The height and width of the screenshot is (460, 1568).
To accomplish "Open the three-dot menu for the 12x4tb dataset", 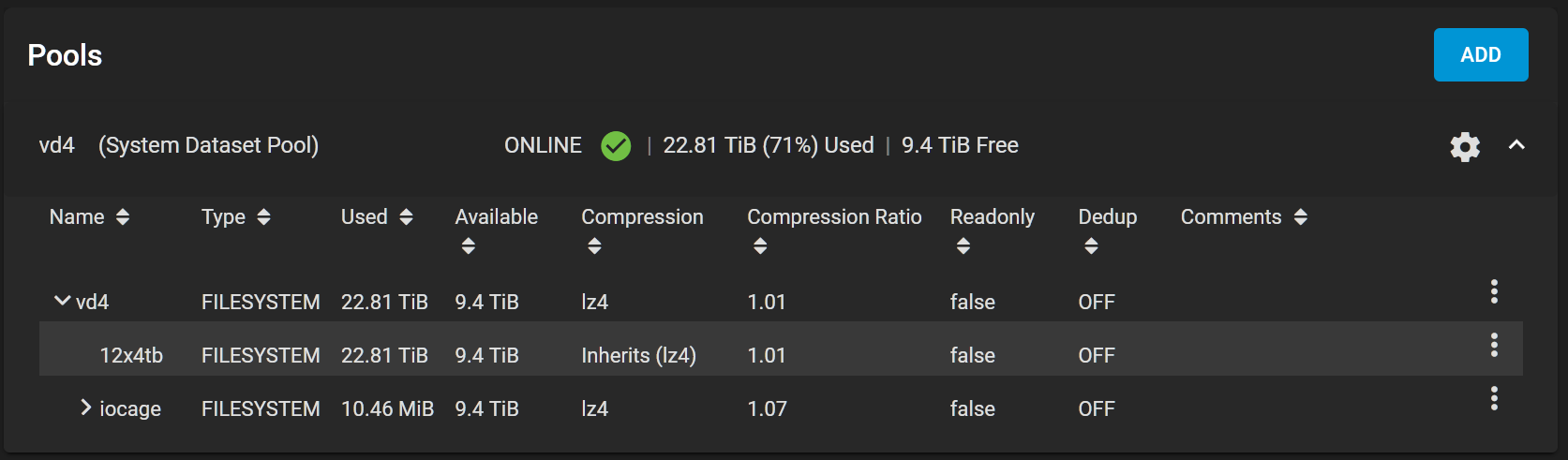I will tap(1494, 345).
